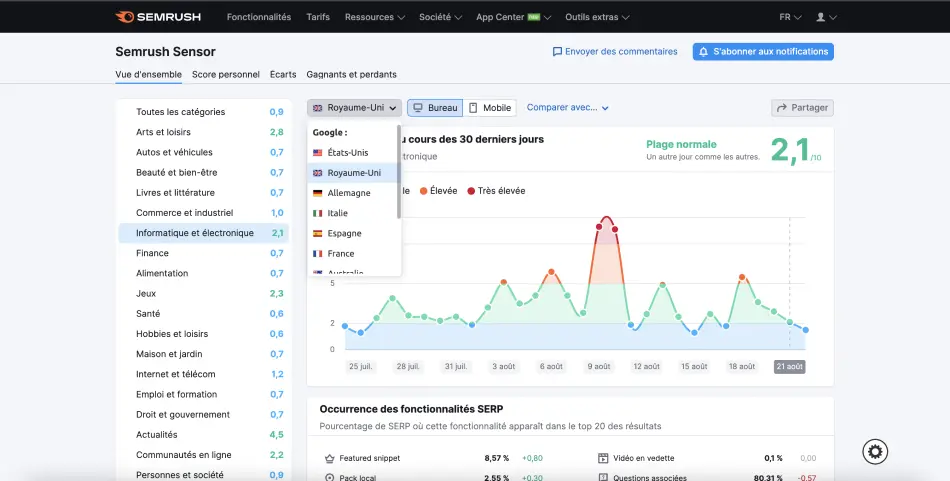This screenshot has height=481, width=950.
Task: Choose États-Unis from the country list
Action: [x=354, y=153]
